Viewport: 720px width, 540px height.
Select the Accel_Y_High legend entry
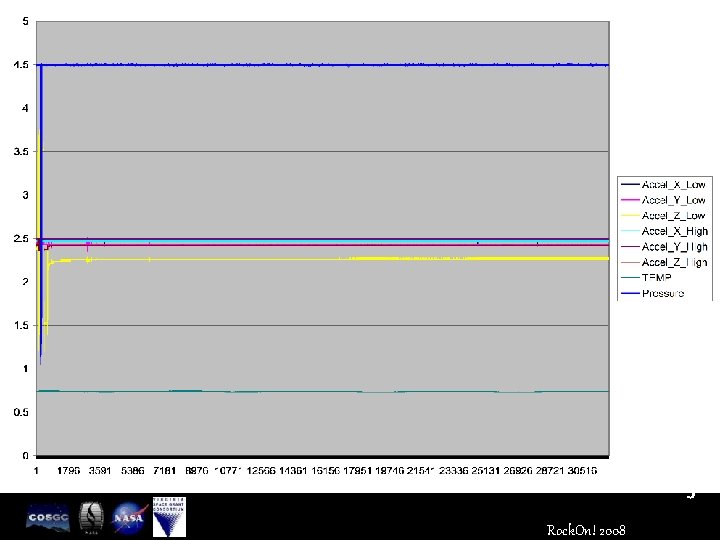click(664, 247)
